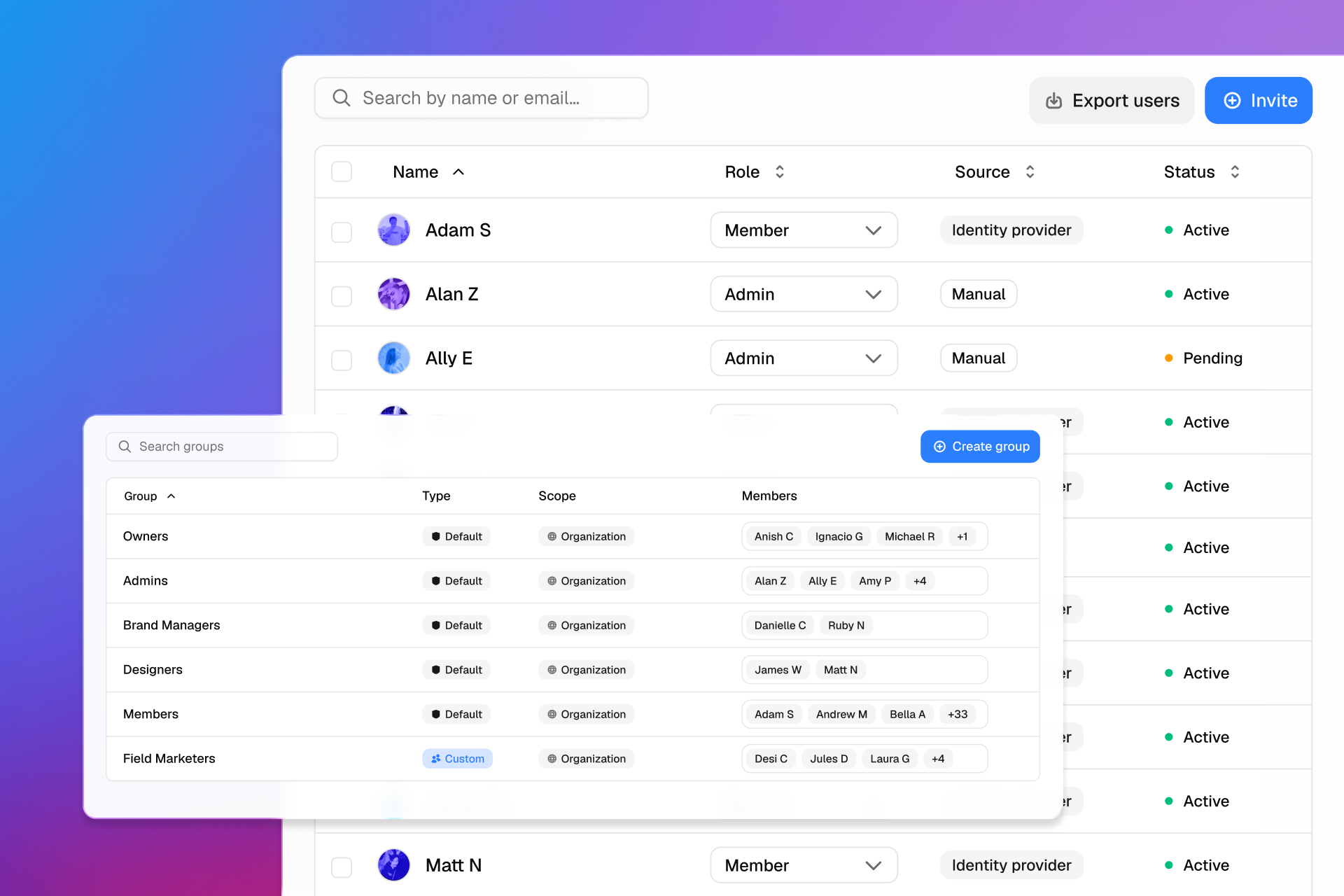The height and width of the screenshot is (896, 1344).
Task: Expand Field Marketers members +4
Action: (938, 759)
